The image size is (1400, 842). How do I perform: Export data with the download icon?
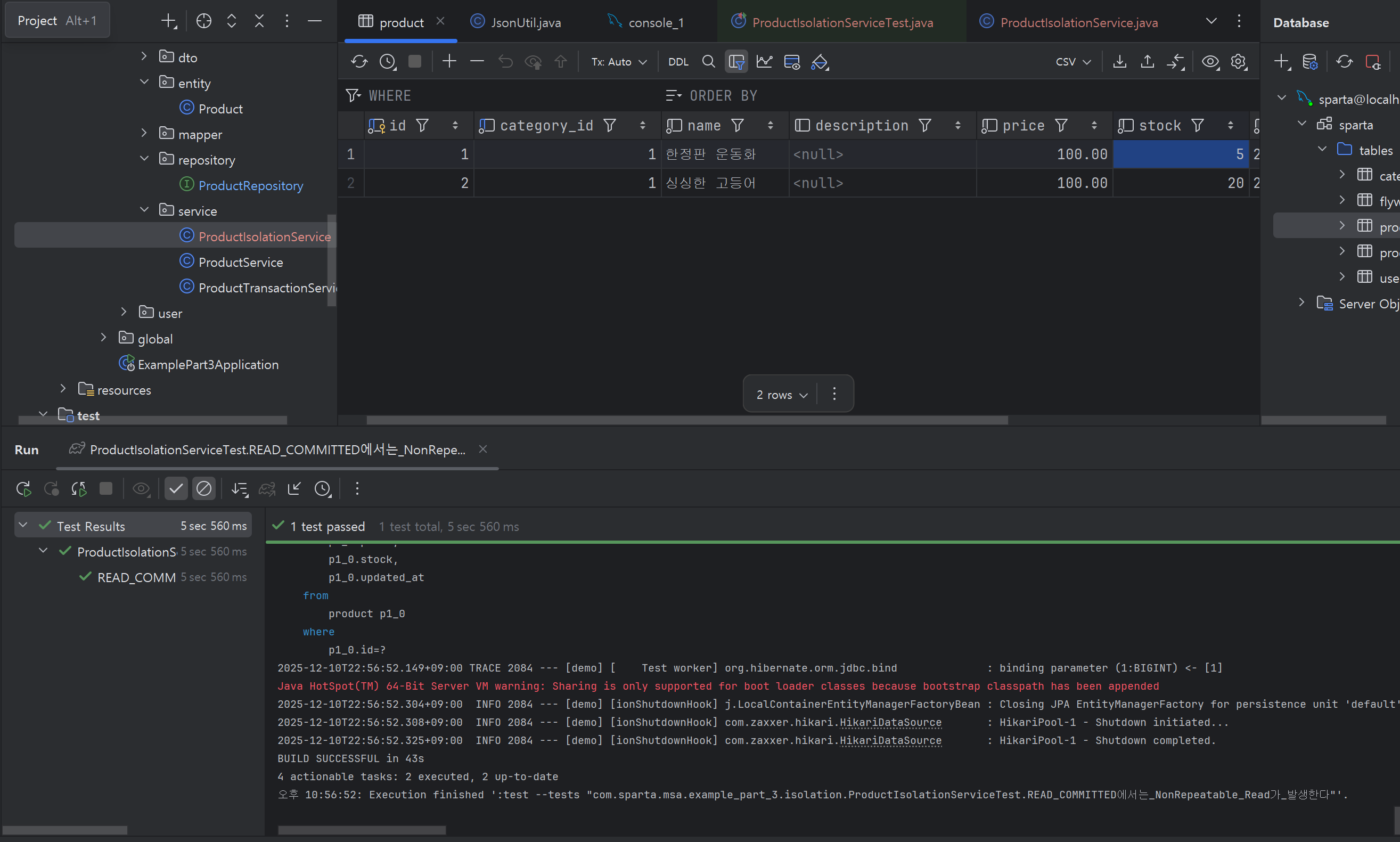click(x=1119, y=61)
